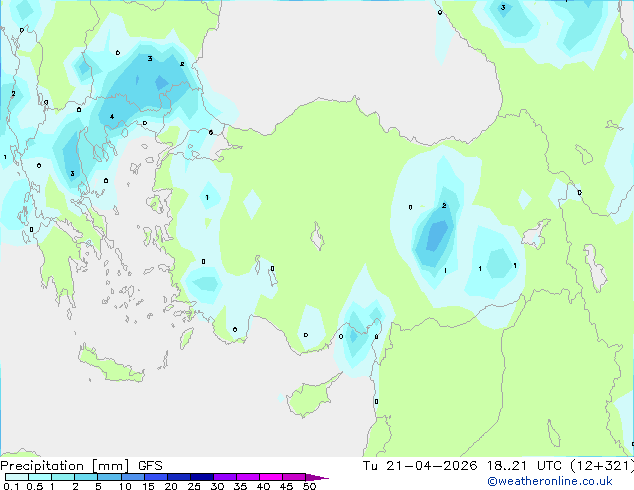634x490 pixels.
Task: Click the date "Tu 21-04-2026" text
Action: click(420, 466)
